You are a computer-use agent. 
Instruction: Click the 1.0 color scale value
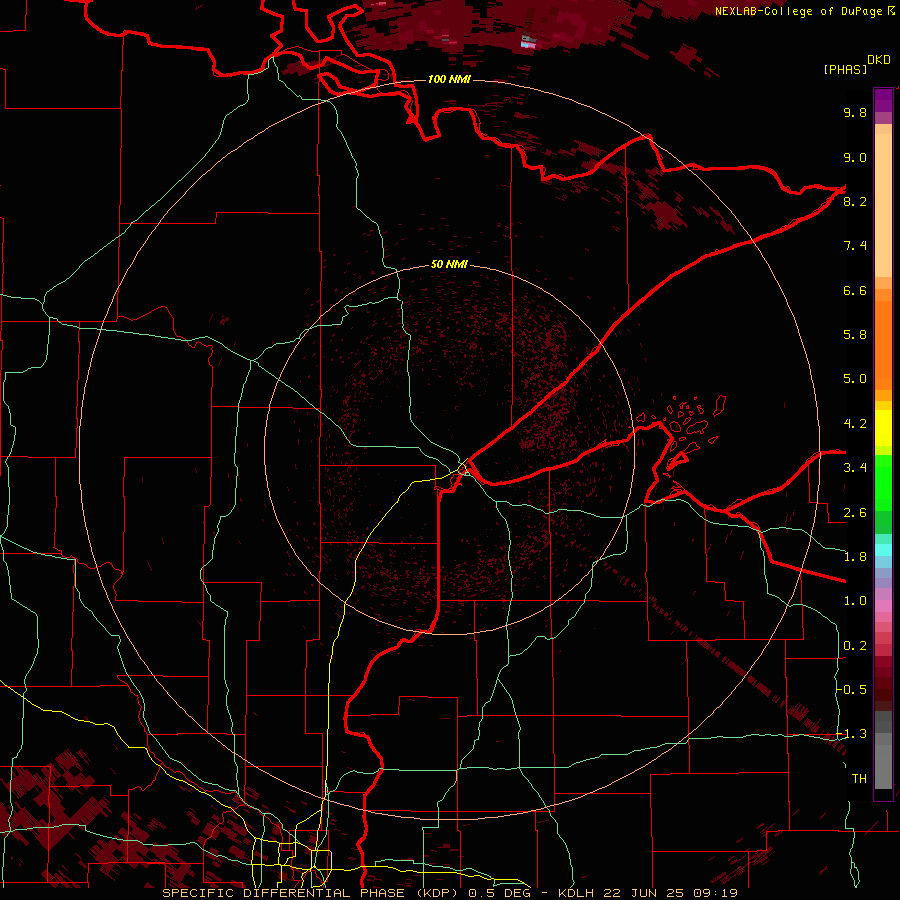[x=855, y=601]
